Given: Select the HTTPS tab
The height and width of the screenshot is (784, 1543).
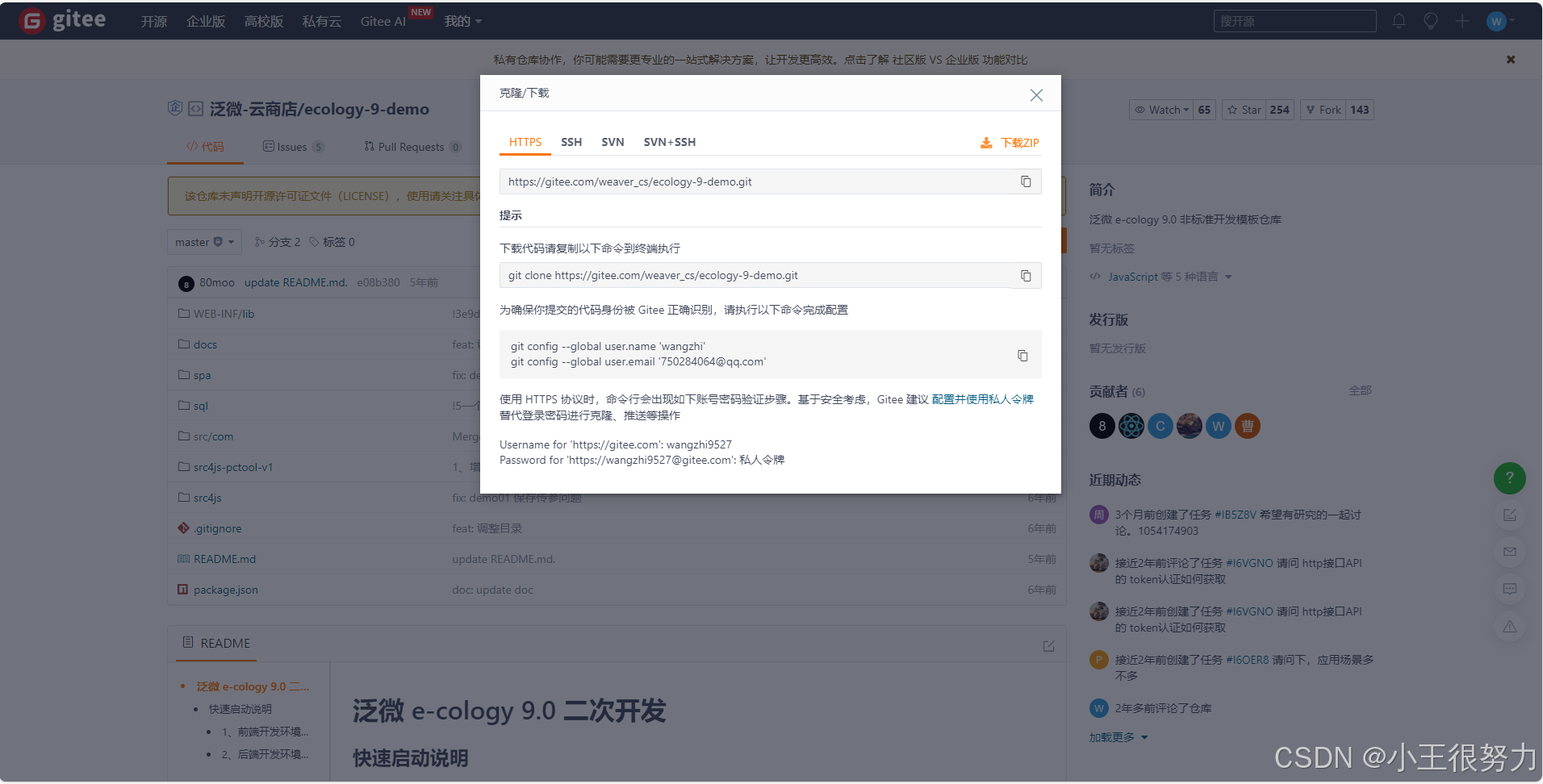Looking at the screenshot, I should coord(525,142).
